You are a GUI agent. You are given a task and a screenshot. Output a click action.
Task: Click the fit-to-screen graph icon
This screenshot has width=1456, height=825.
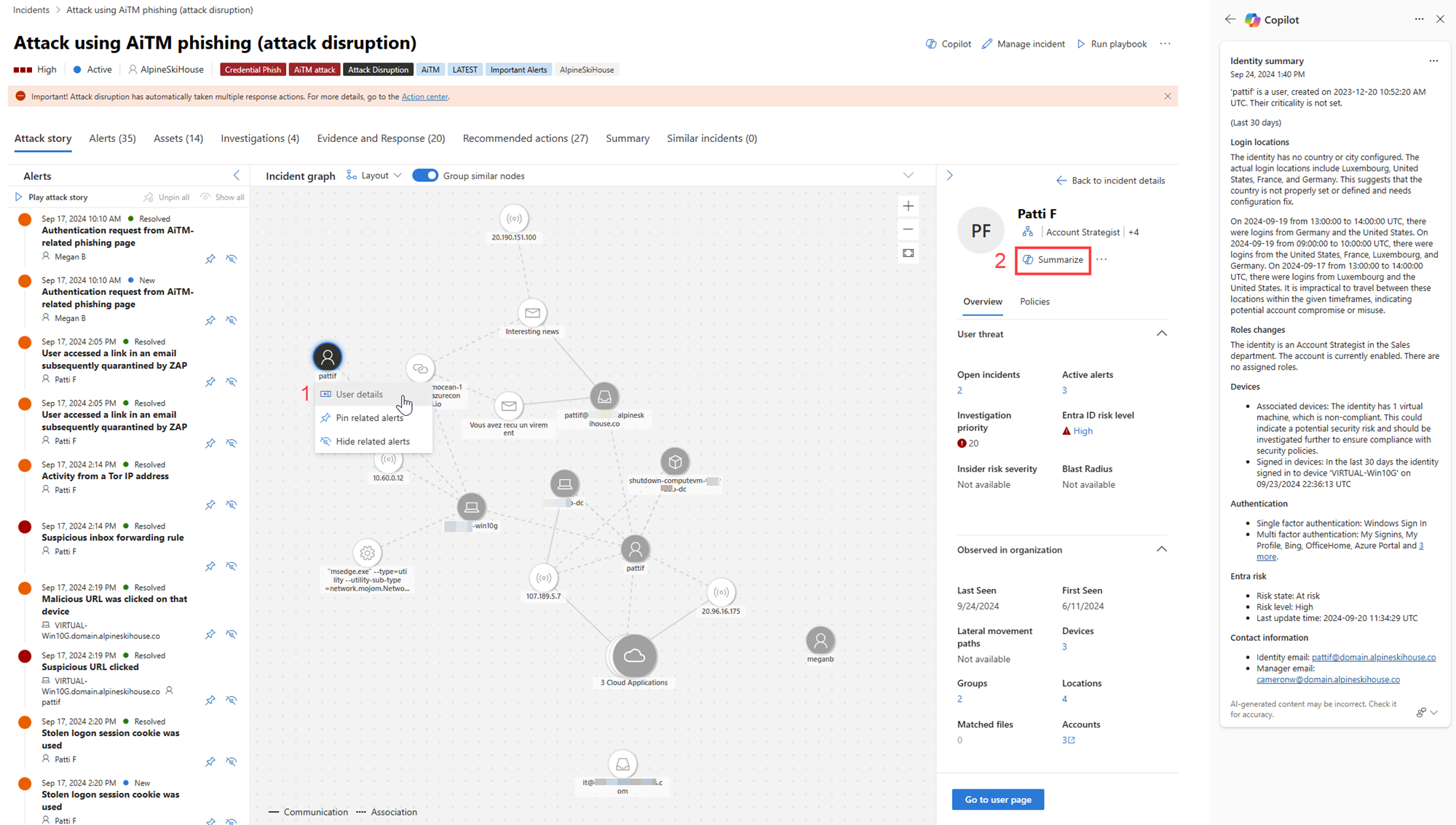click(x=908, y=253)
